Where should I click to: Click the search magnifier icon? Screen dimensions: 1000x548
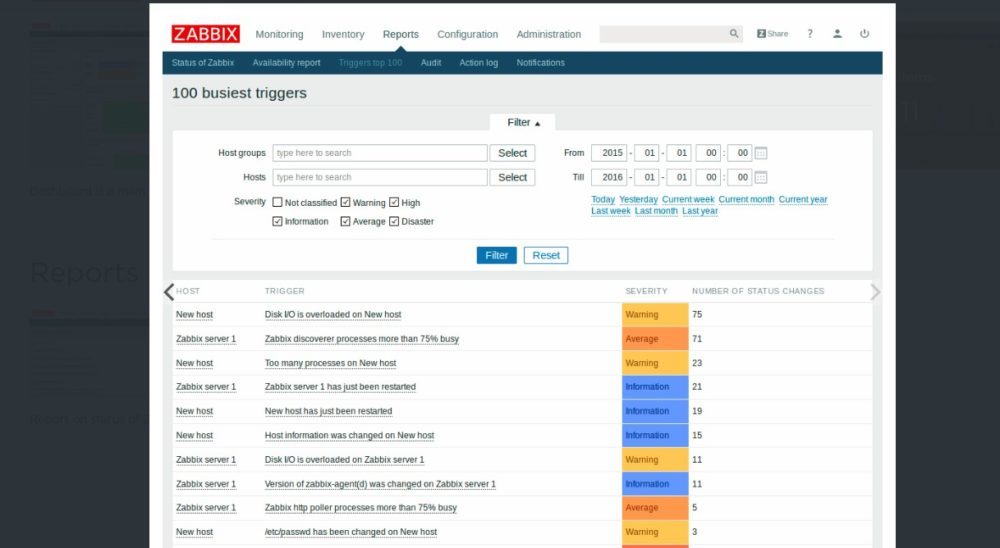[x=734, y=34]
